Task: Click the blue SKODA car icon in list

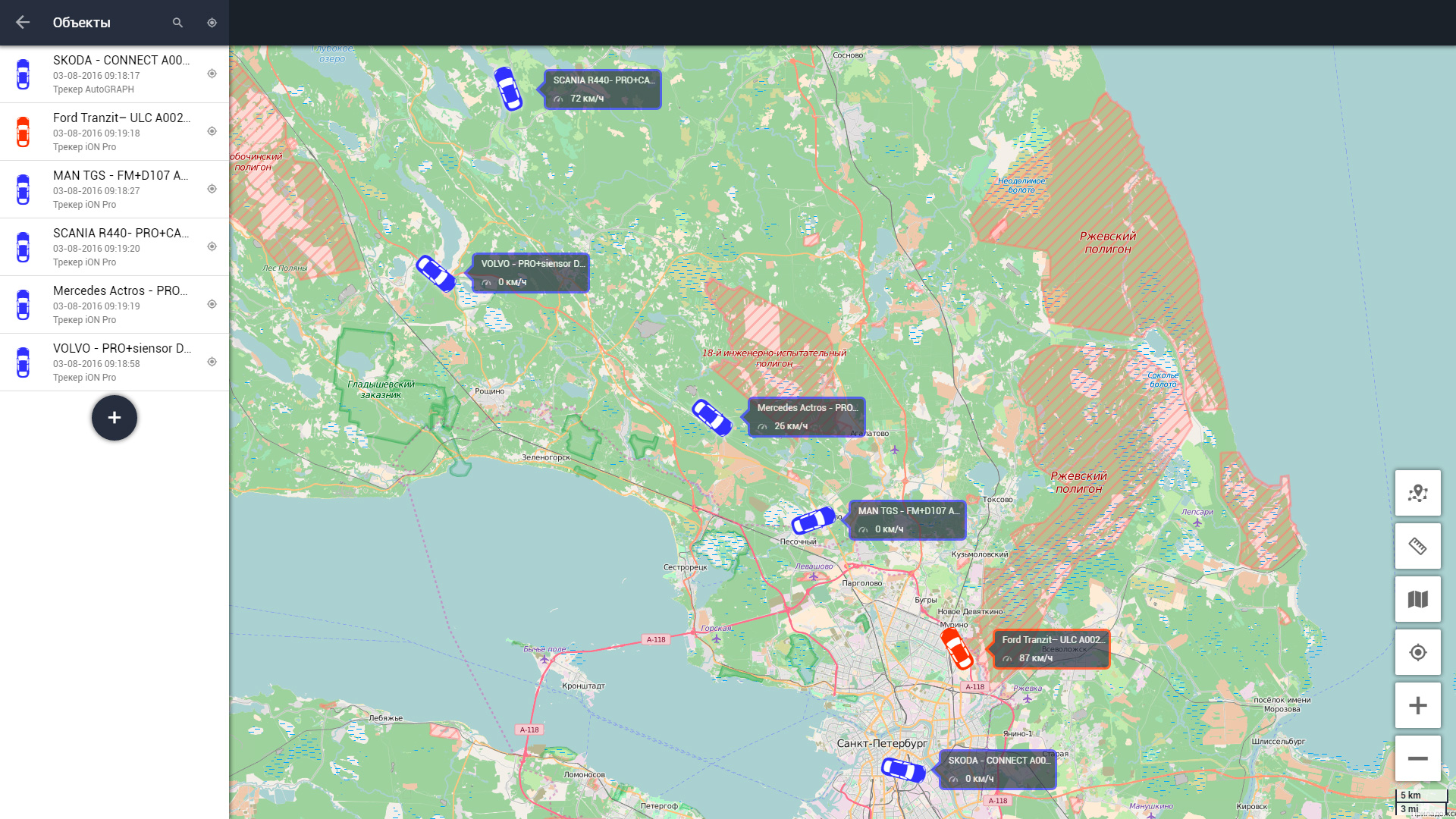Action: [x=24, y=74]
